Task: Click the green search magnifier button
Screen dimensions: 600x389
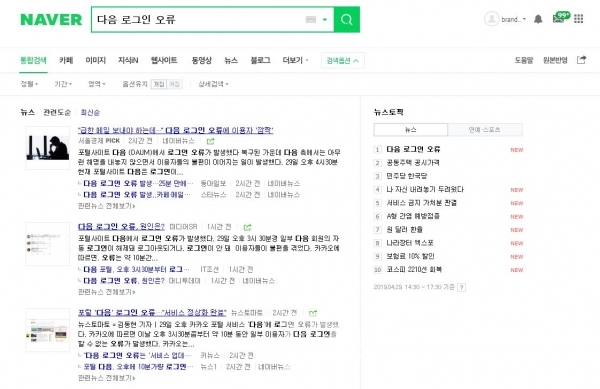Action: 346,20
